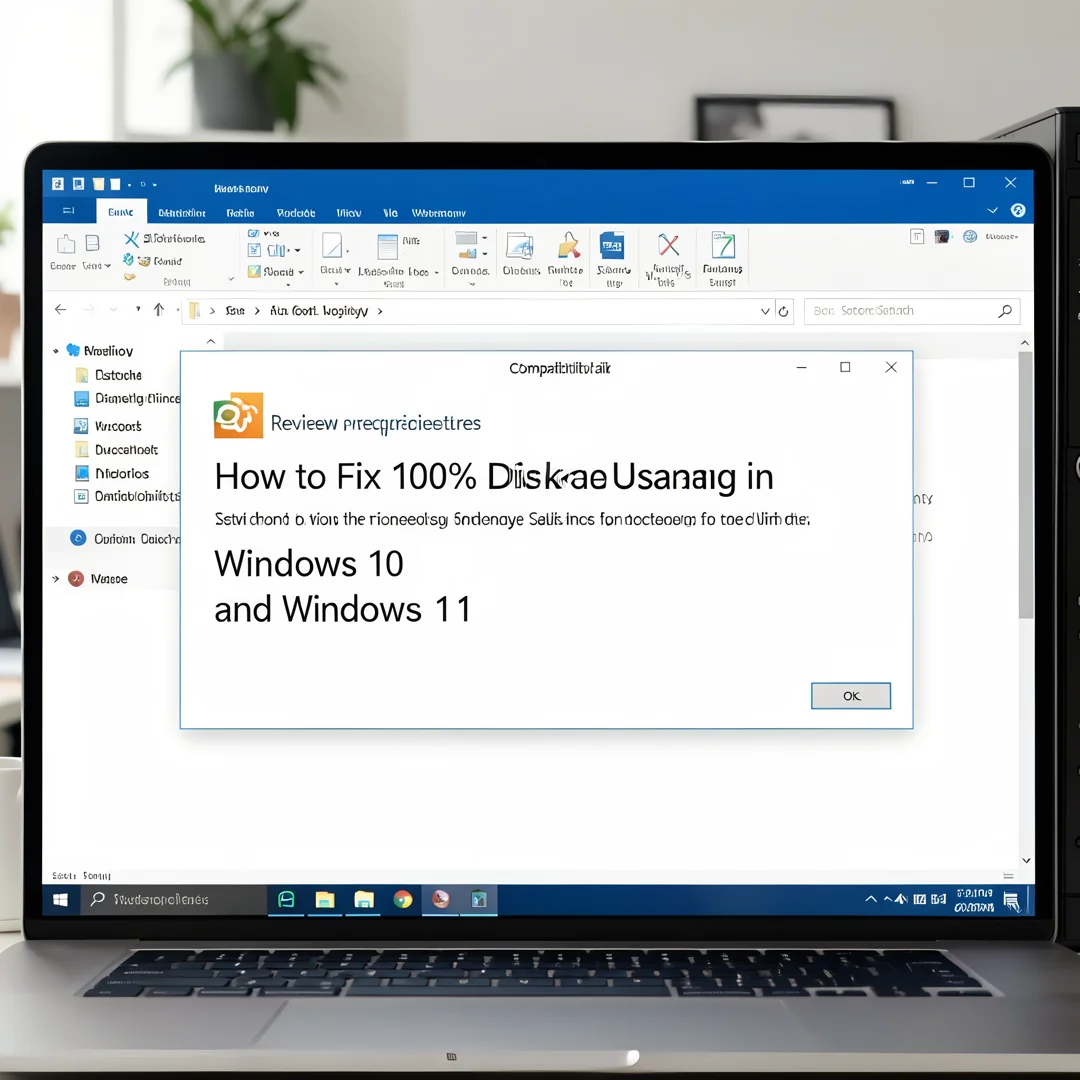
Task: Click the clock in the system tray
Action: pyautogui.click(x=974, y=900)
